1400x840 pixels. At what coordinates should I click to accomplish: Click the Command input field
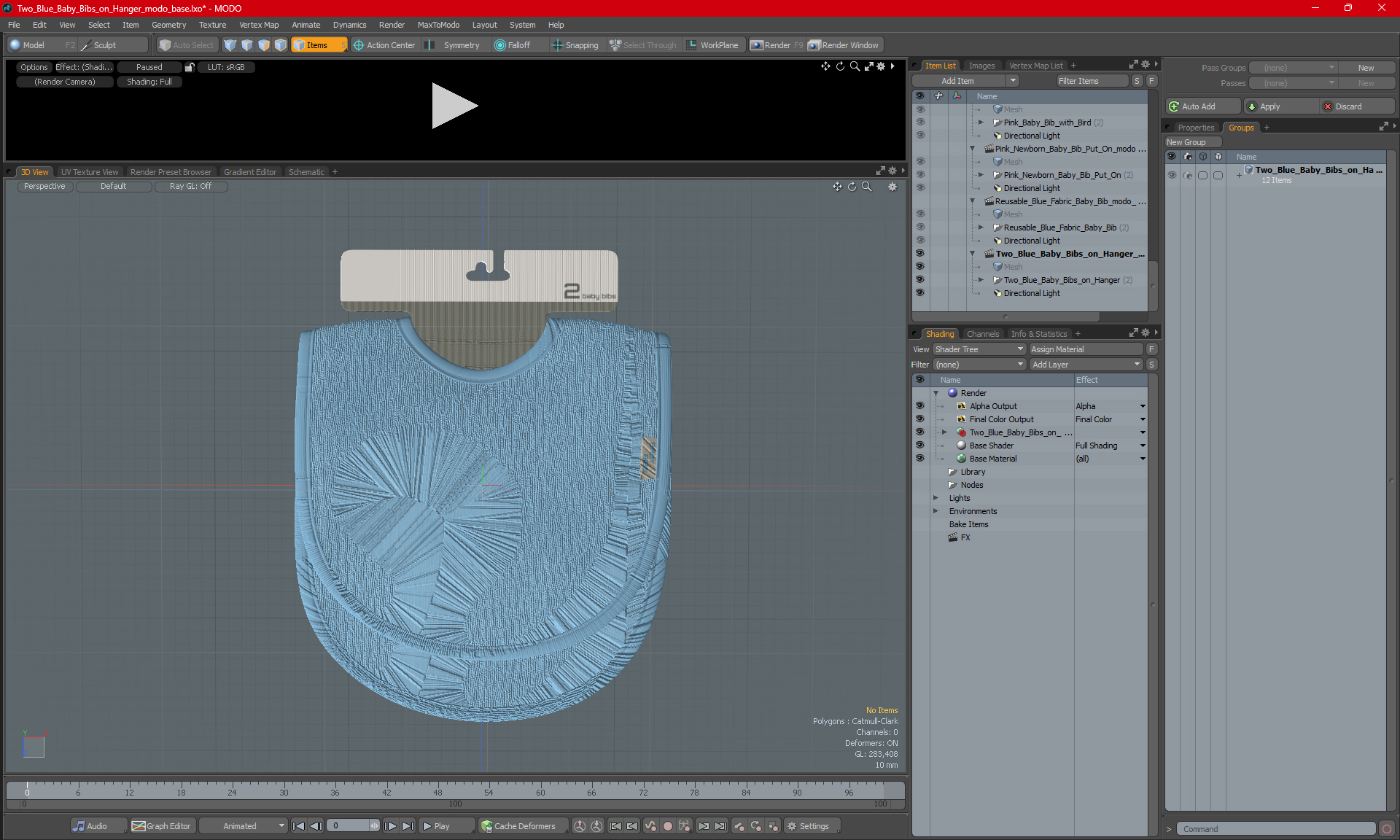1276,829
